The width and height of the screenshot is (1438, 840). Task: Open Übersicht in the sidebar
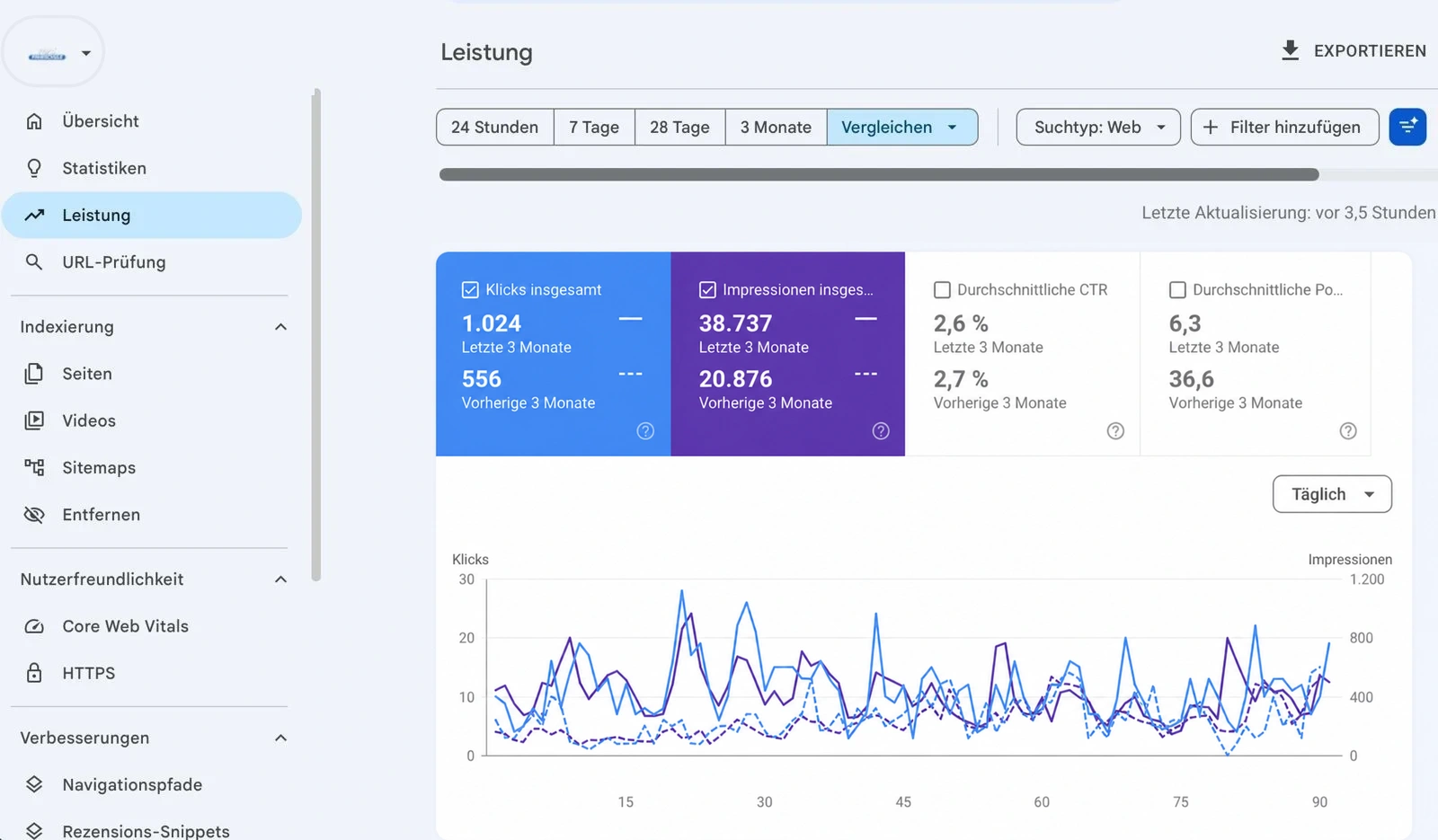[151, 121]
